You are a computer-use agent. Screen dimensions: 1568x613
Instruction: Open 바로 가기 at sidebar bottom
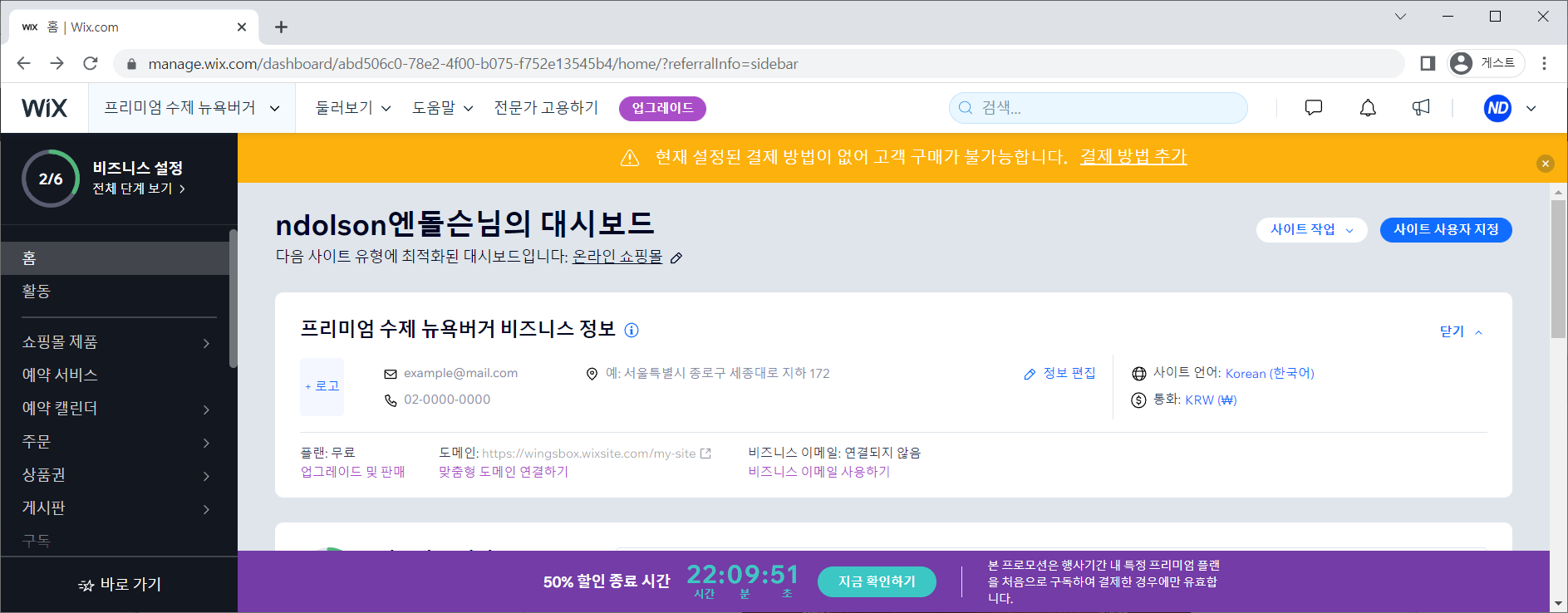pos(119,585)
